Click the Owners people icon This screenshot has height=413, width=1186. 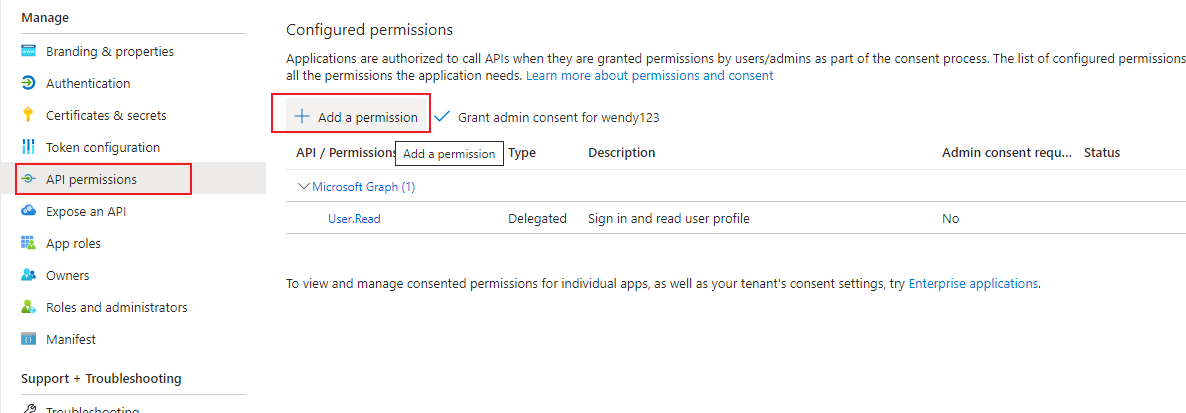[29, 275]
